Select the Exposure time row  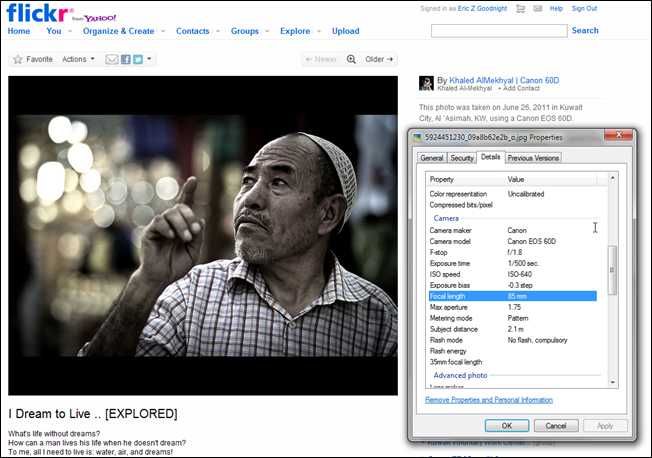512,263
